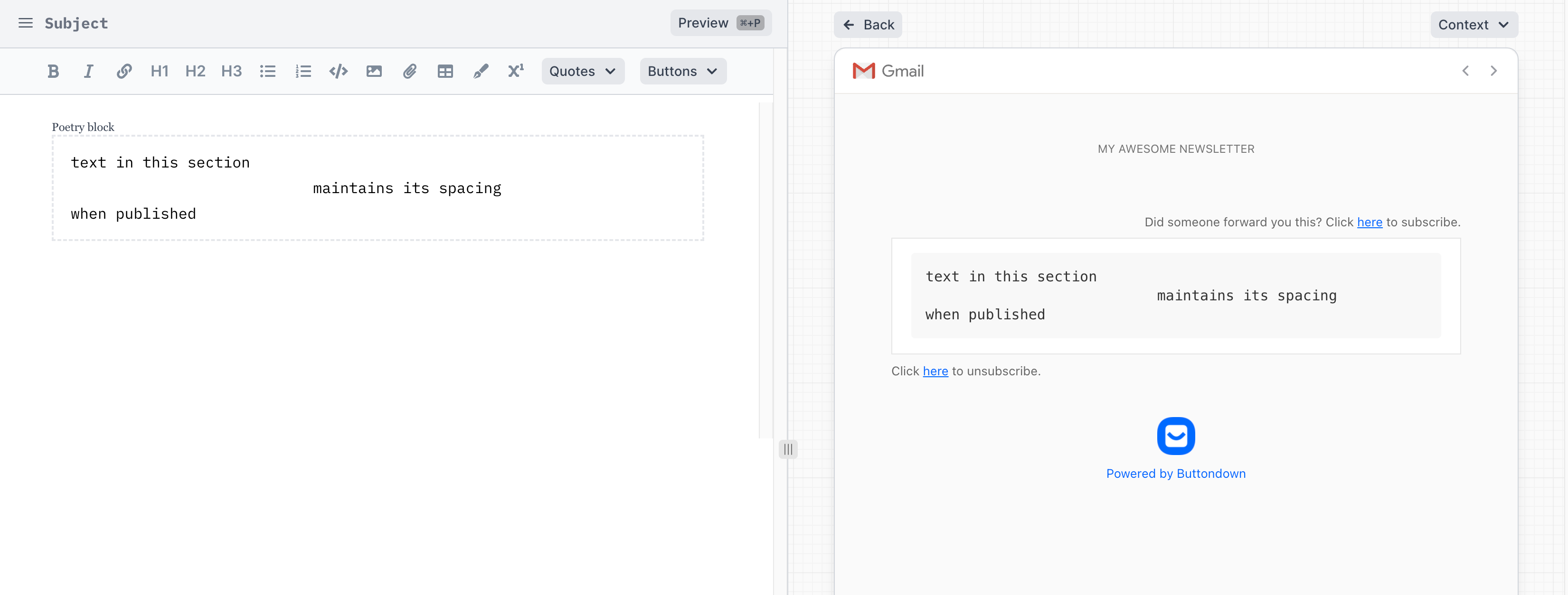The width and height of the screenshot is (1568, 595).
Task: Open the hamburger menu beside Subject
Action: pos(26,23)
